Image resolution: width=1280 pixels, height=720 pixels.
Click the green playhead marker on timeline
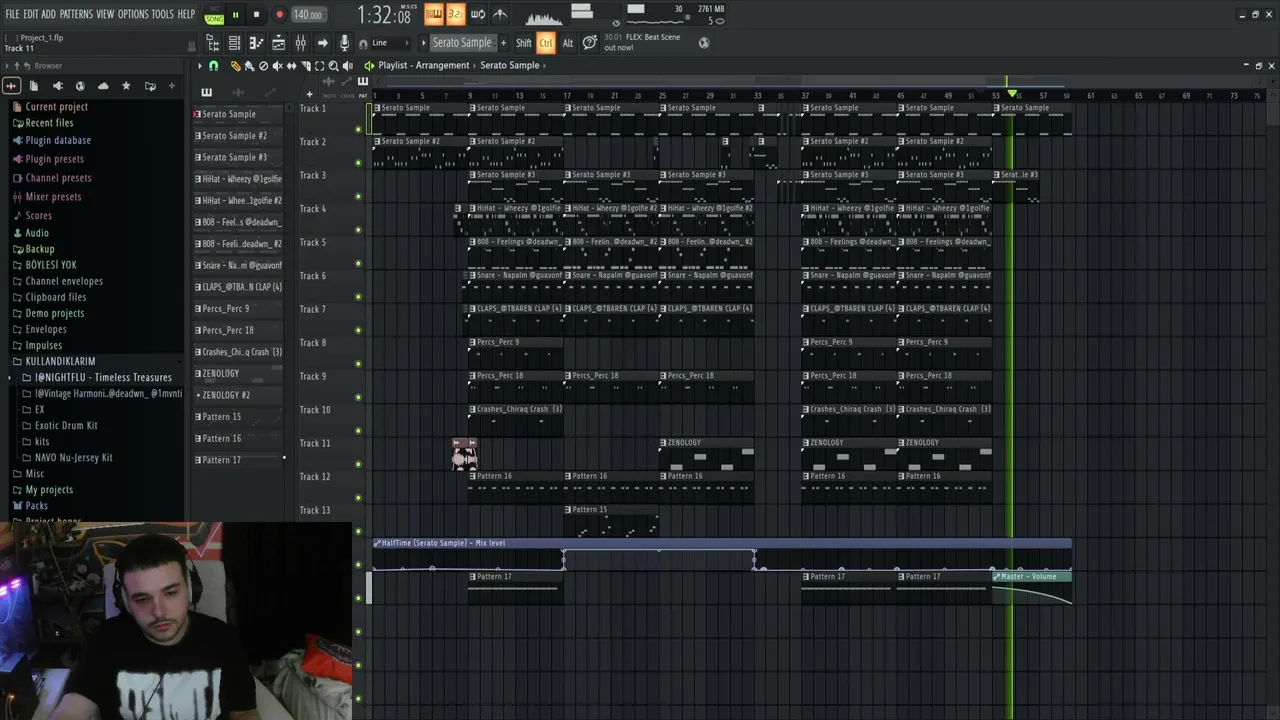tap(1012, 94)
